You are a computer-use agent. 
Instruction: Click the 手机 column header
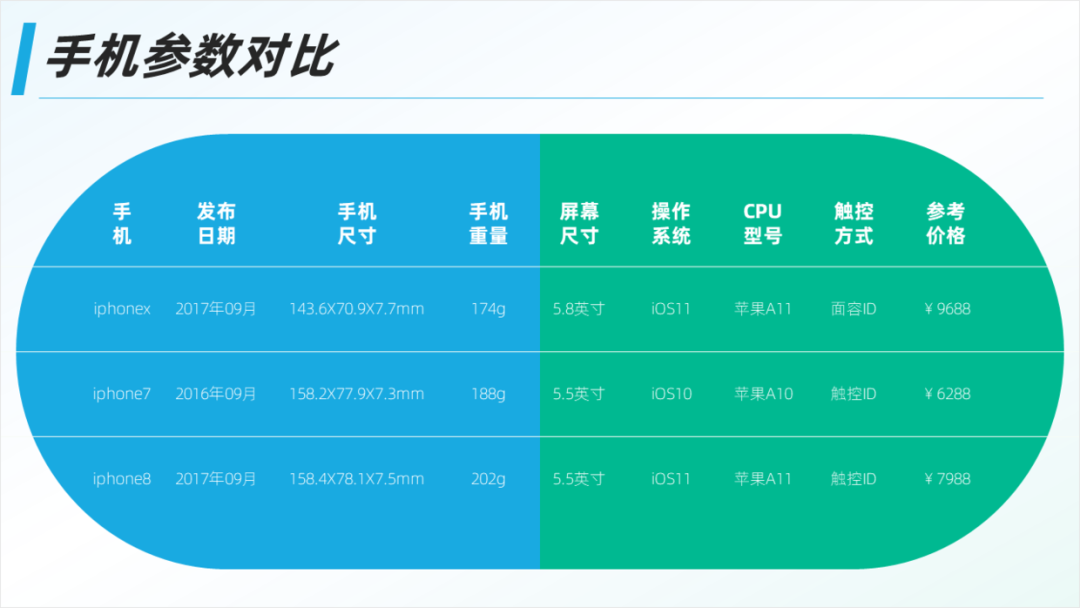click(122, 224)
